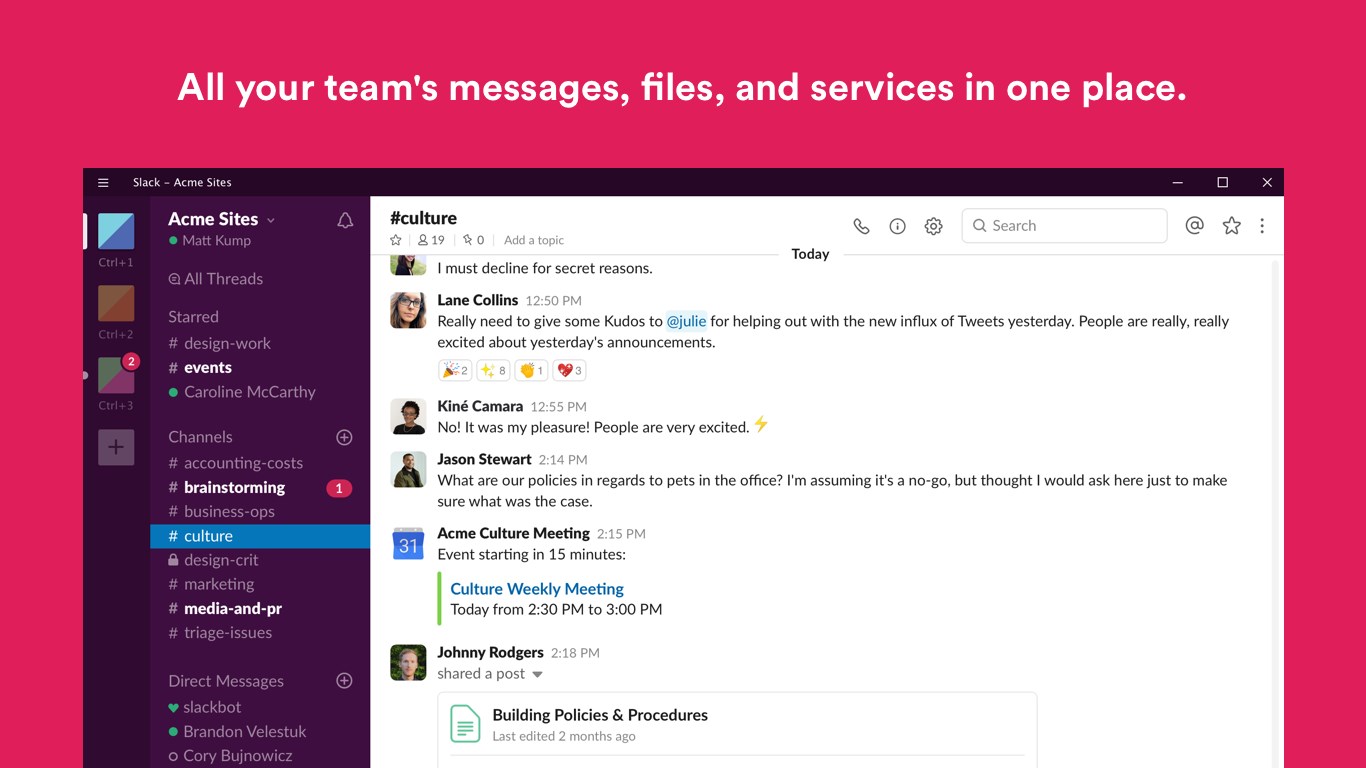Open private design-crit channel
This screenshot has height=768, width=1366.
click(x=214, y=560)
